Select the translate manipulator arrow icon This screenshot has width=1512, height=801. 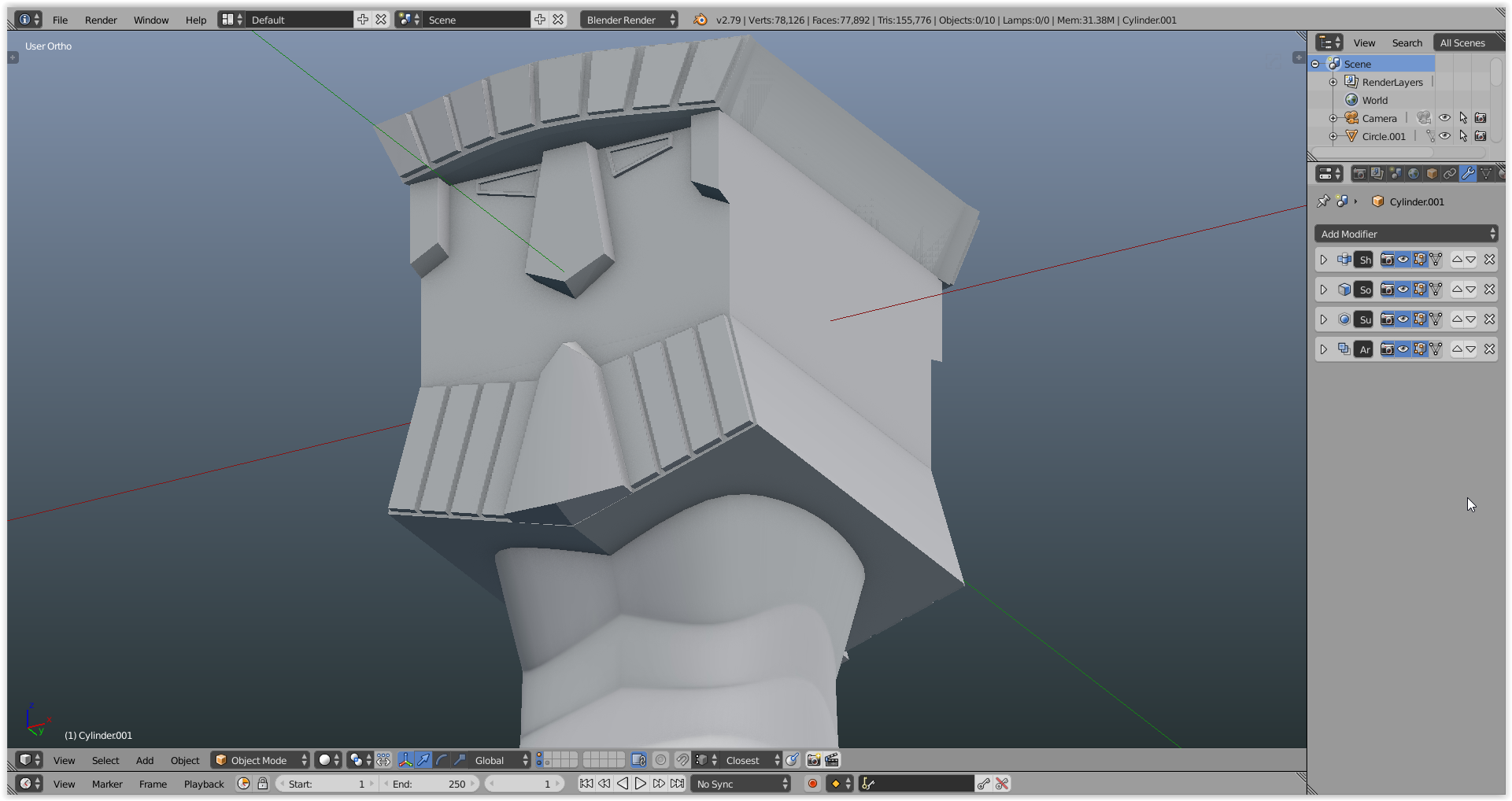[423, 760]
